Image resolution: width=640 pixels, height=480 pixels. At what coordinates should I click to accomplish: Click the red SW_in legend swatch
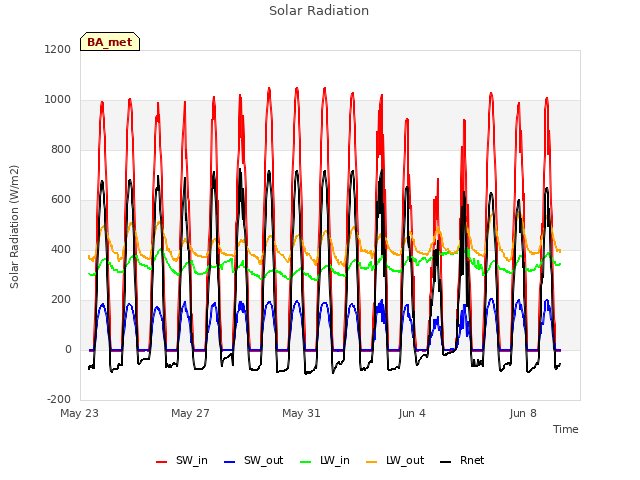162,462
